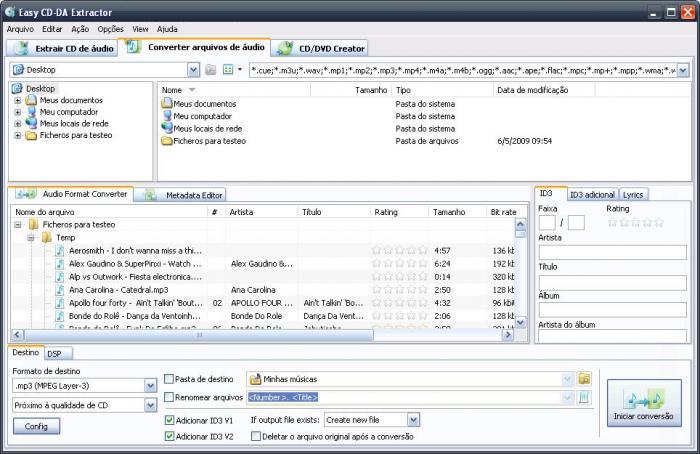Open the file filter extensions dropdown
The width and height of the screenshot is (700, 454).
pos(683,70)
